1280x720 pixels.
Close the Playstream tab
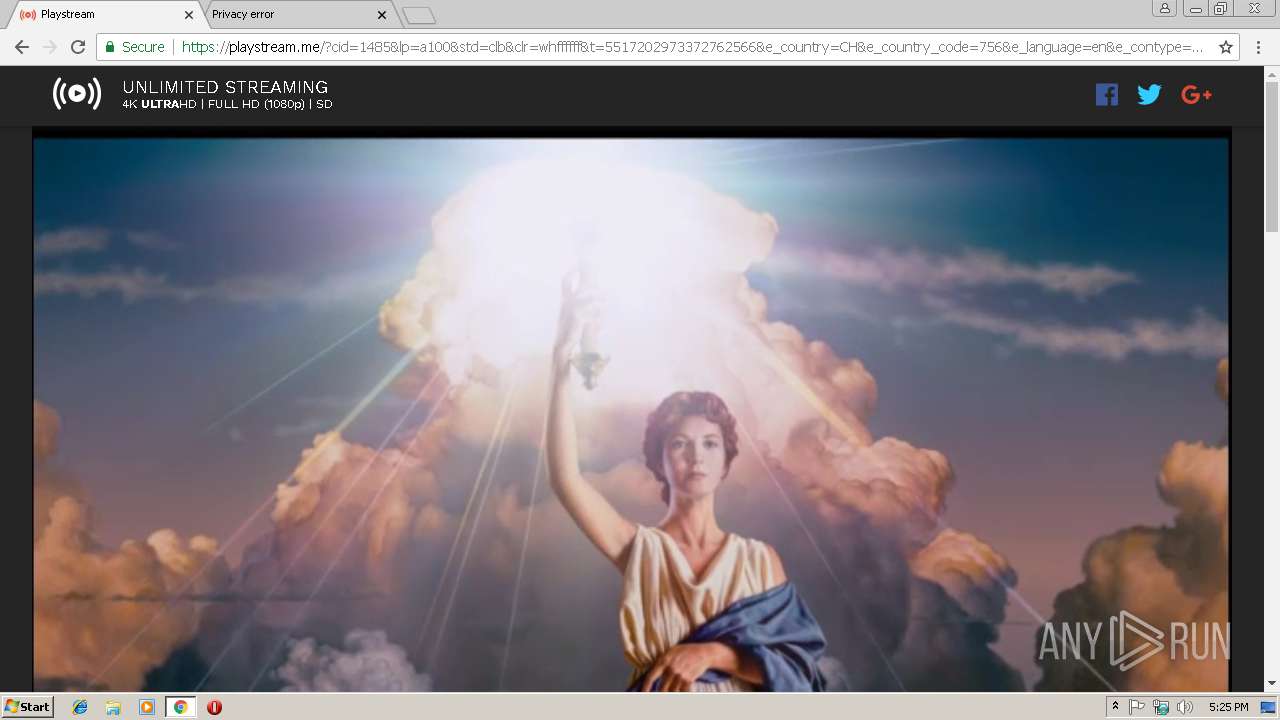point(188,15)
